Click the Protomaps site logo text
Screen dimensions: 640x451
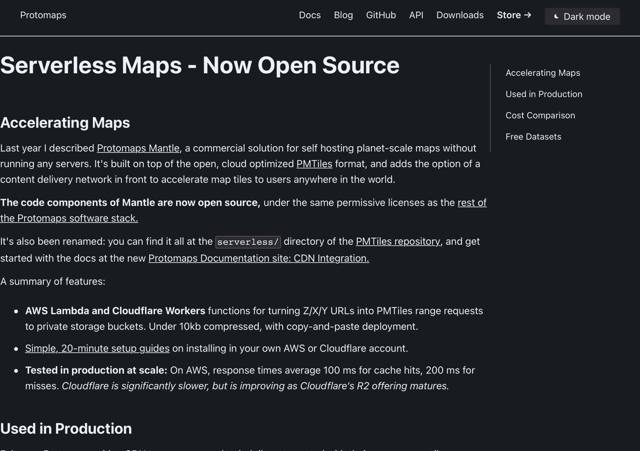(x=44, y=16)
